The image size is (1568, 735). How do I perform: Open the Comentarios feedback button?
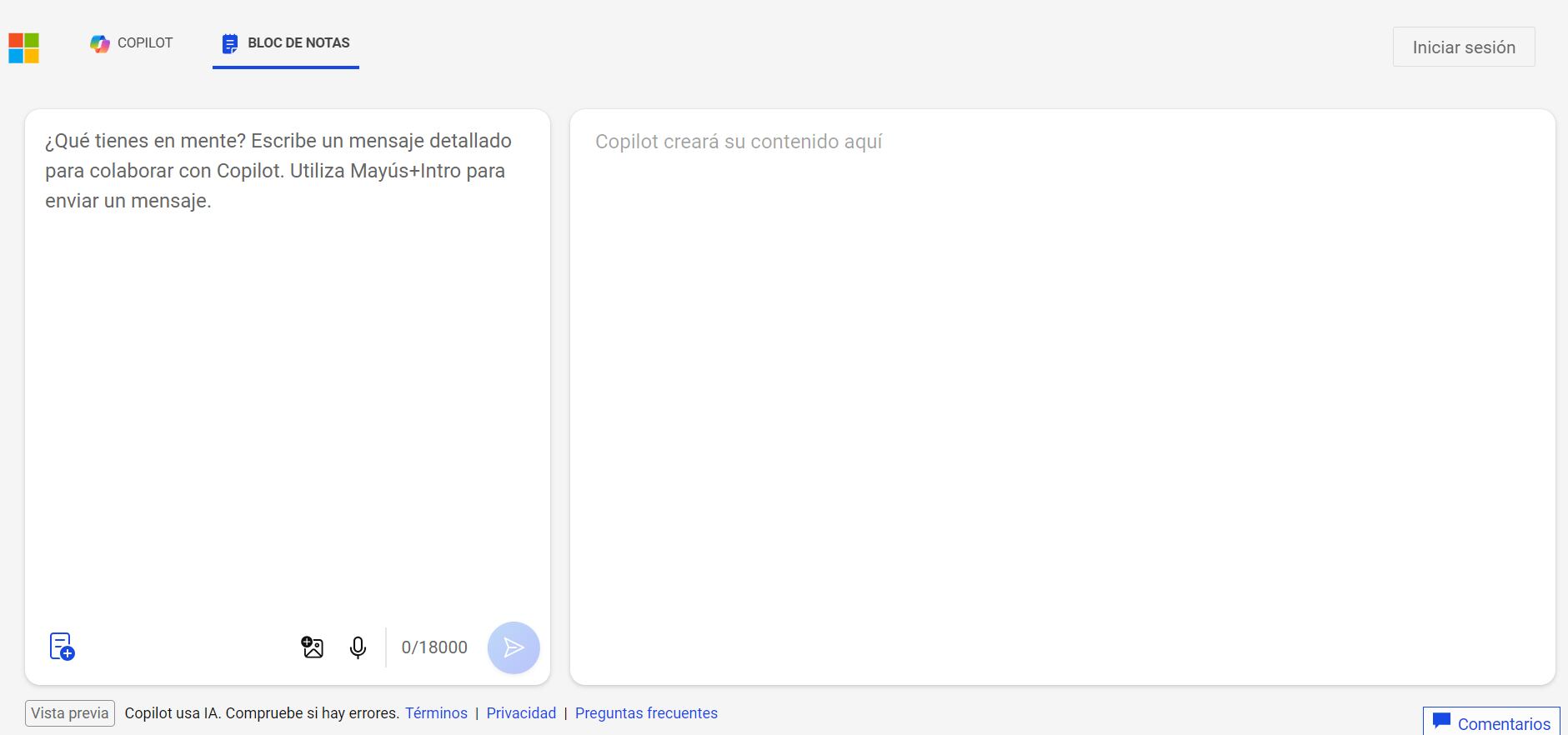(1491, 722)
